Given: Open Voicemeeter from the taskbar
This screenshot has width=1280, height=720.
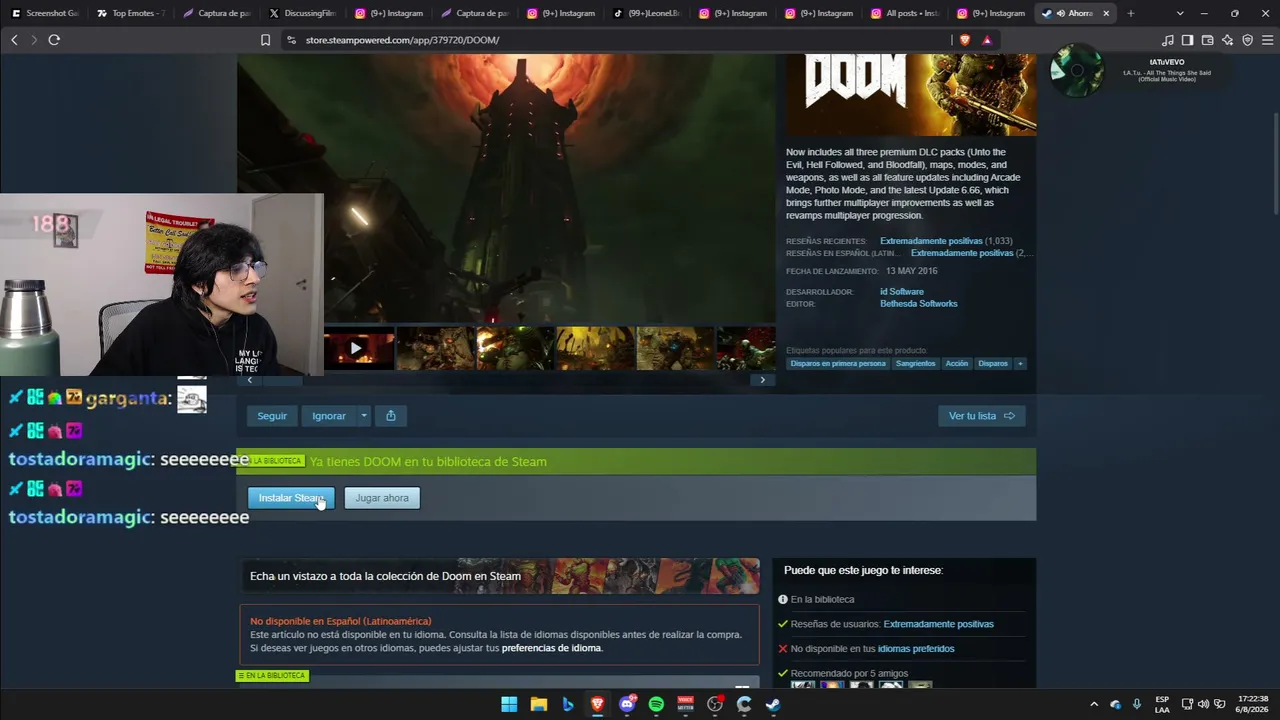Looking at the screenshot, I should (x=685, y=704).
